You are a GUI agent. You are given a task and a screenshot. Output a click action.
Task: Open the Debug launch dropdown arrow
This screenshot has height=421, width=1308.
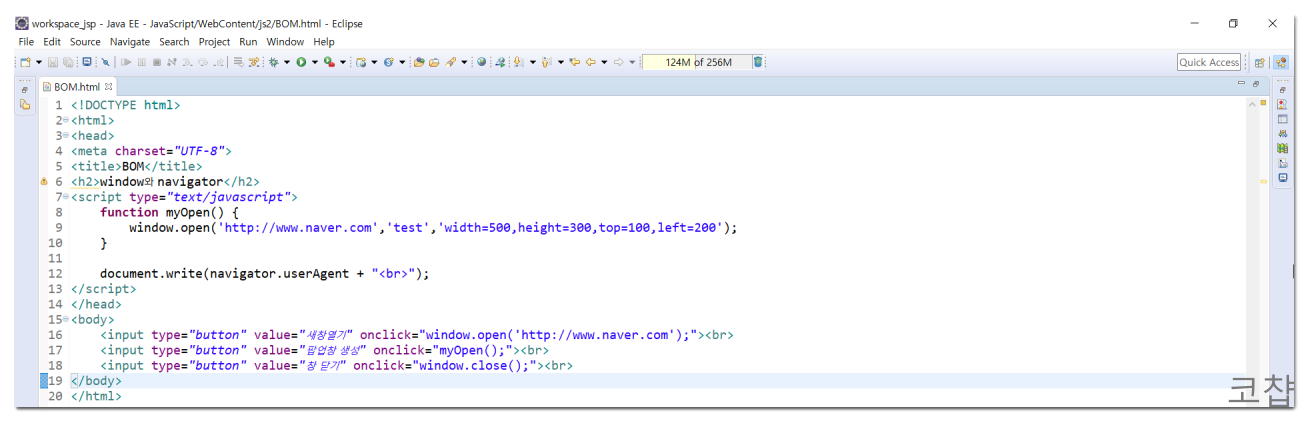[286, 62]
